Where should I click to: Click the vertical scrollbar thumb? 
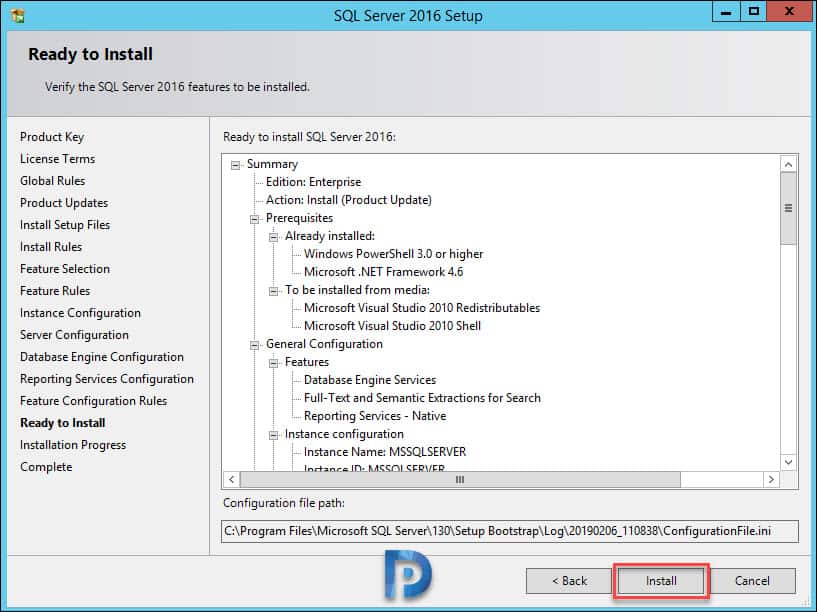point(788,208)
